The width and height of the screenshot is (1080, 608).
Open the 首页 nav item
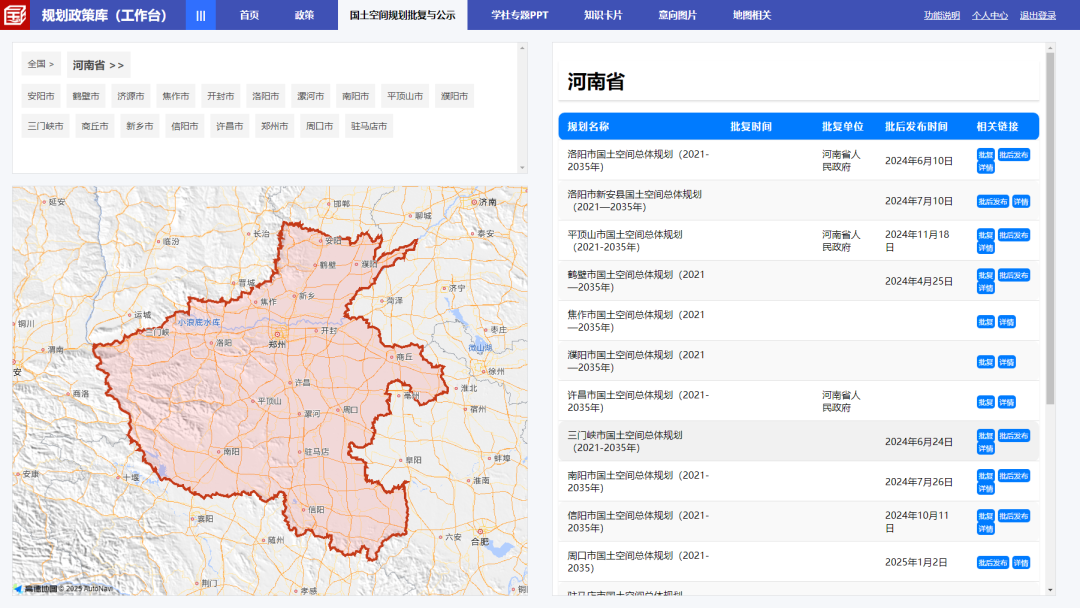tap(249, 15)
